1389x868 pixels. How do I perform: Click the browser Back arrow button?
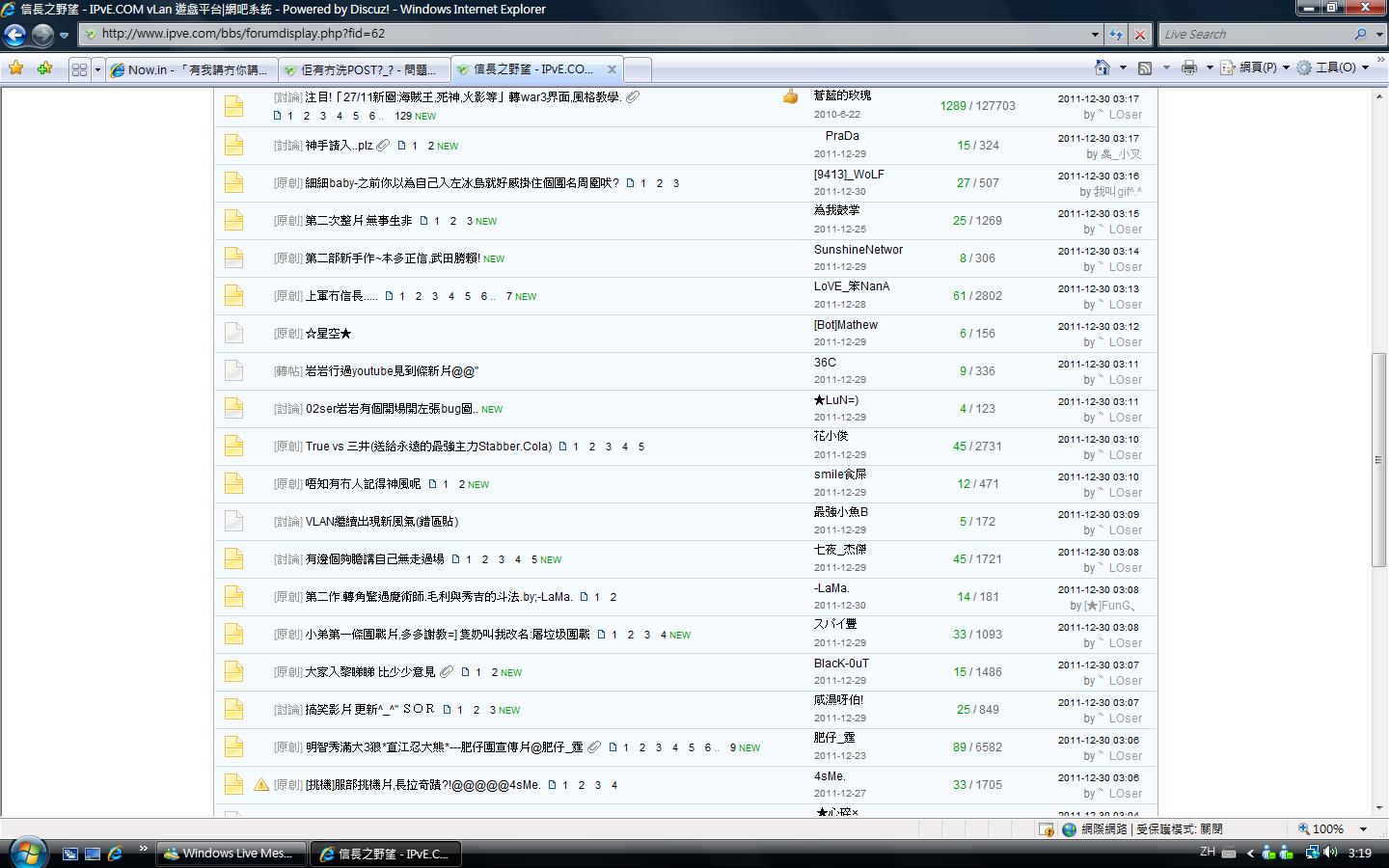click(14, 36)
